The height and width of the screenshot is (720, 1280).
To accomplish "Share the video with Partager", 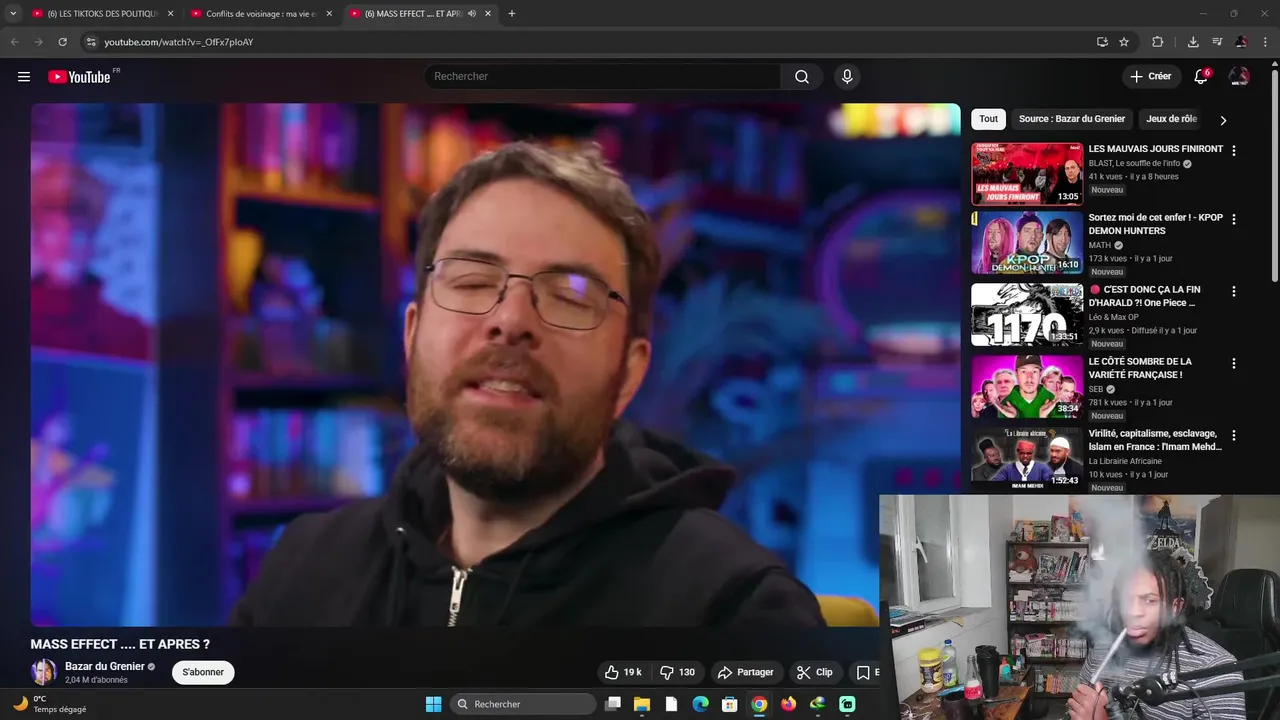I will [x=746, y=672].
